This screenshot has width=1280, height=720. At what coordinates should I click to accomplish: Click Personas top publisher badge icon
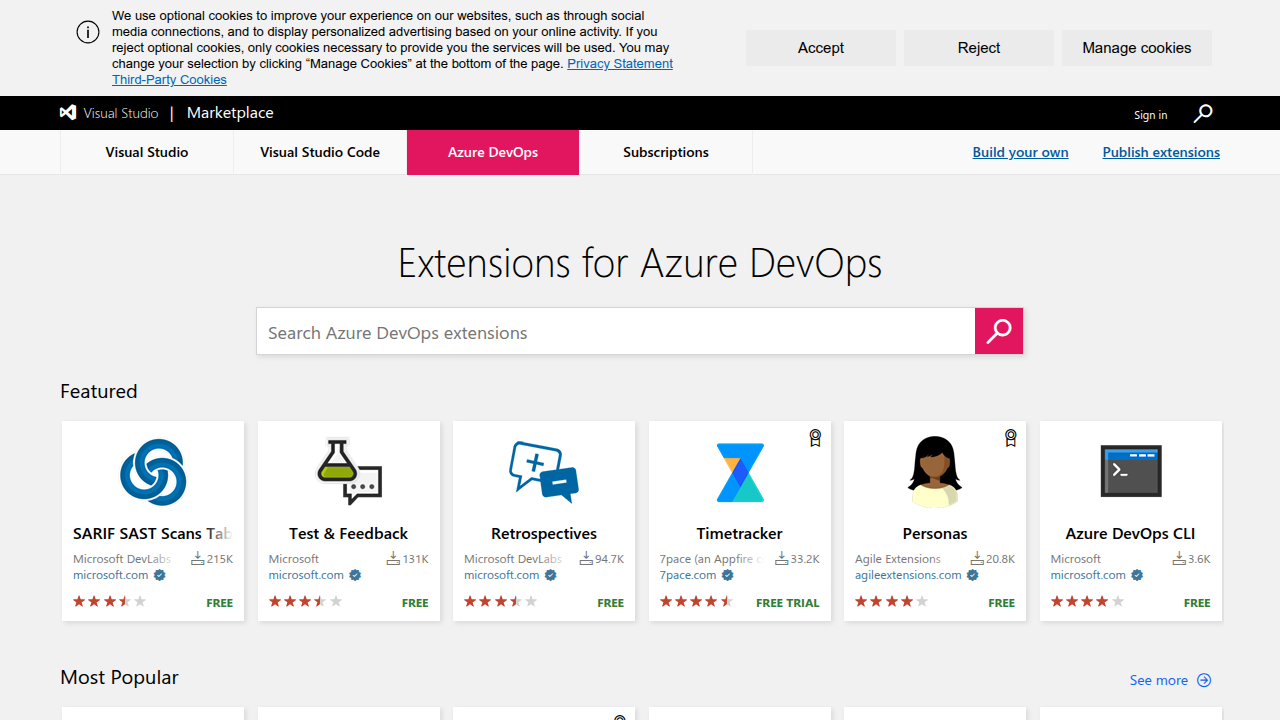pos(1011,438)
